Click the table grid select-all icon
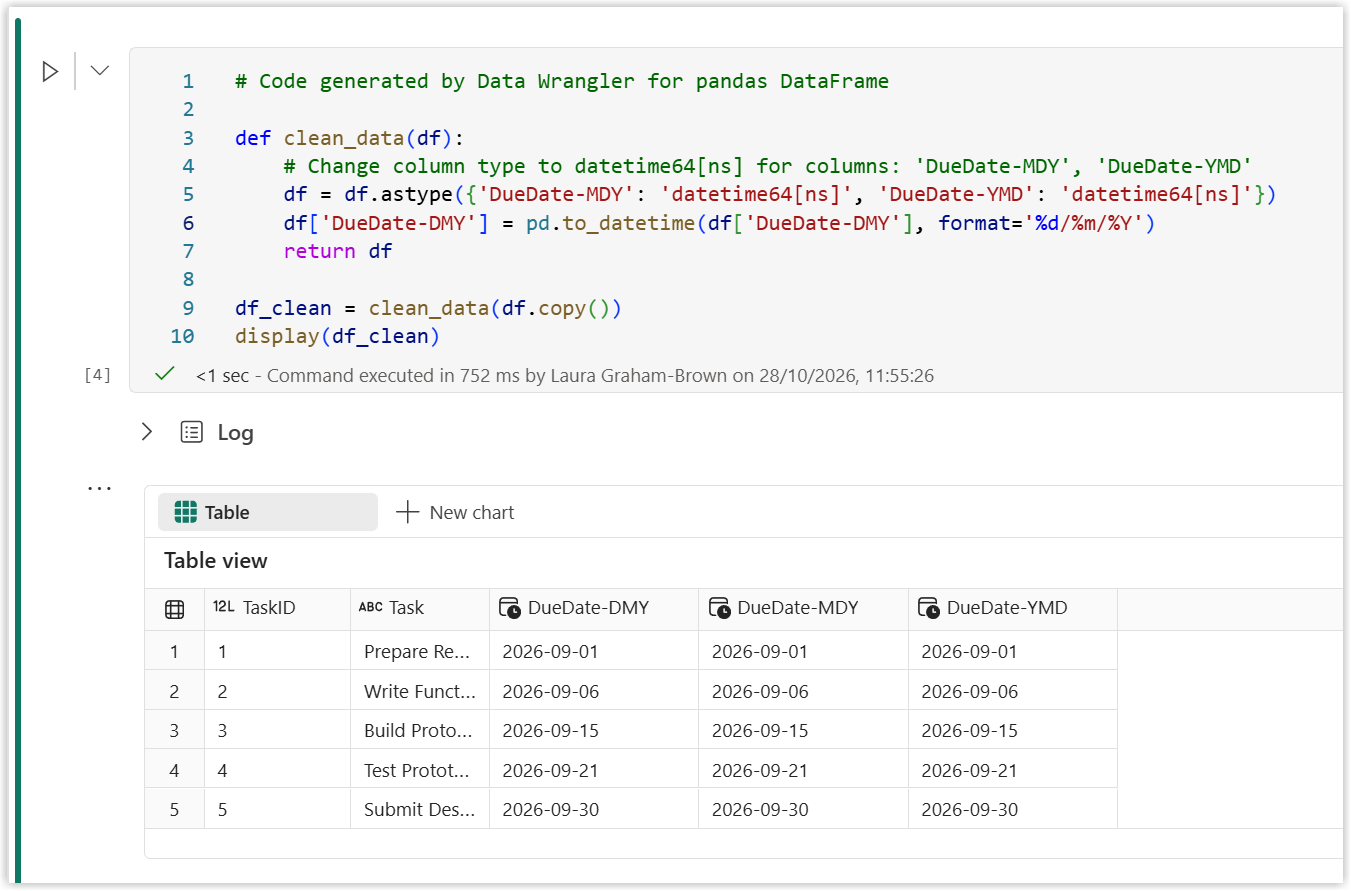The width and height of the screenshot is (1351, 891). [174, 608]
